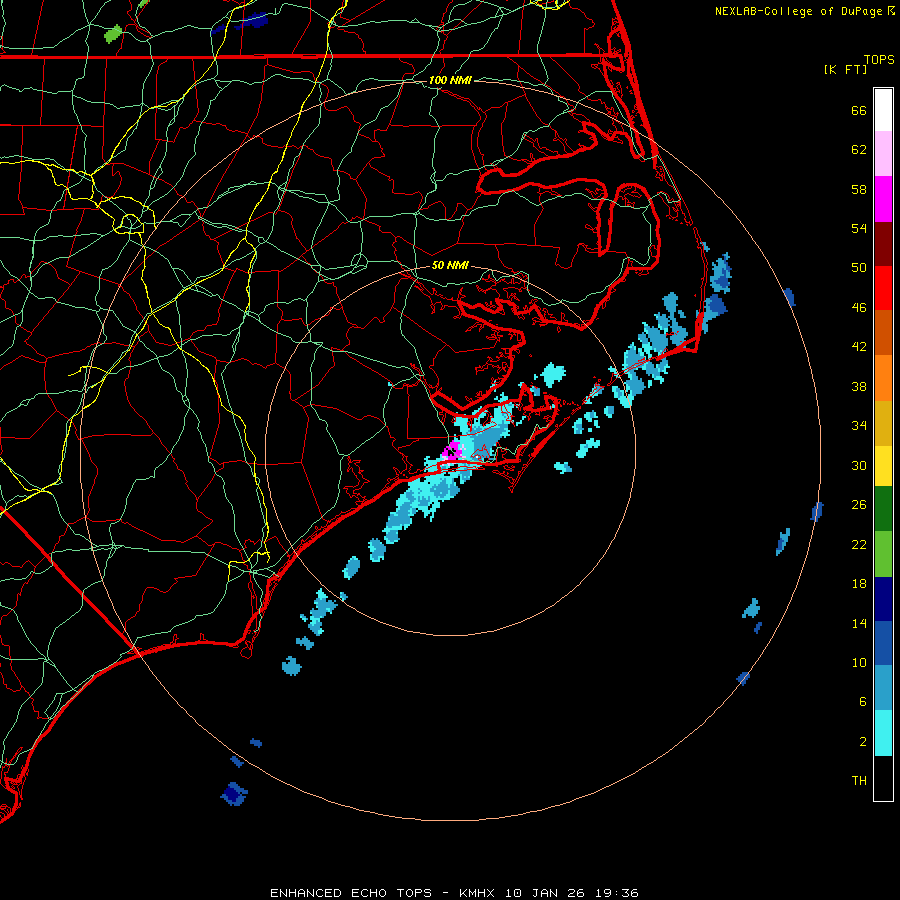Click the legend value '26'
Image resolution: width=900 pixels, height=900 pixels.
pyautogui.click(x=859, y=505)
